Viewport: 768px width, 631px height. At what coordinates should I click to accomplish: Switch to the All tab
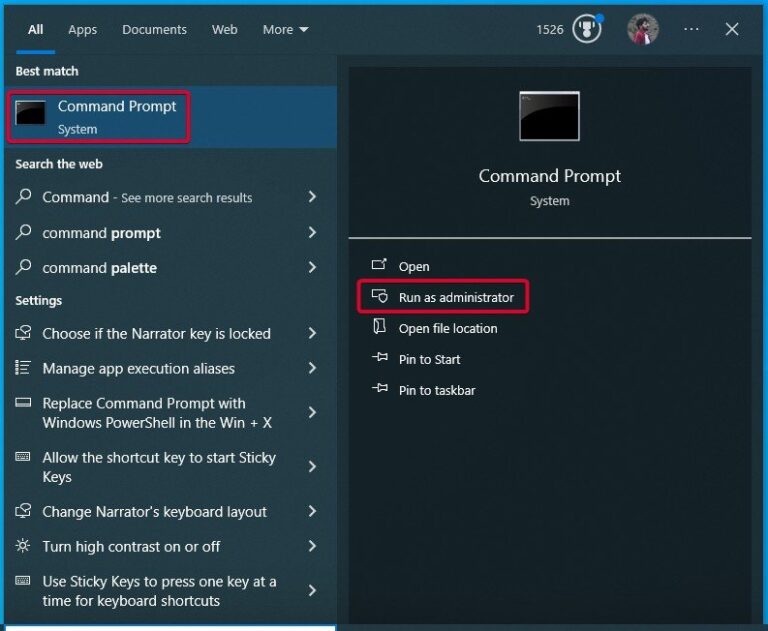point(35,30)
